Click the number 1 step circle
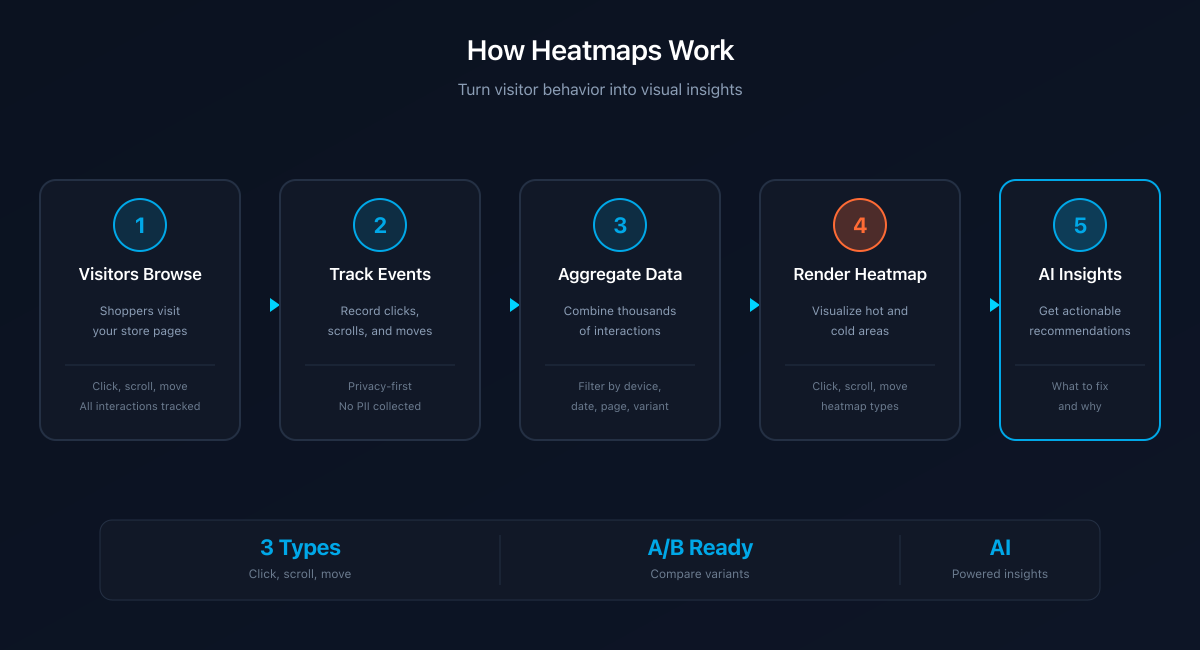This screenshot has width=1200, height=650. pos(140,225)
